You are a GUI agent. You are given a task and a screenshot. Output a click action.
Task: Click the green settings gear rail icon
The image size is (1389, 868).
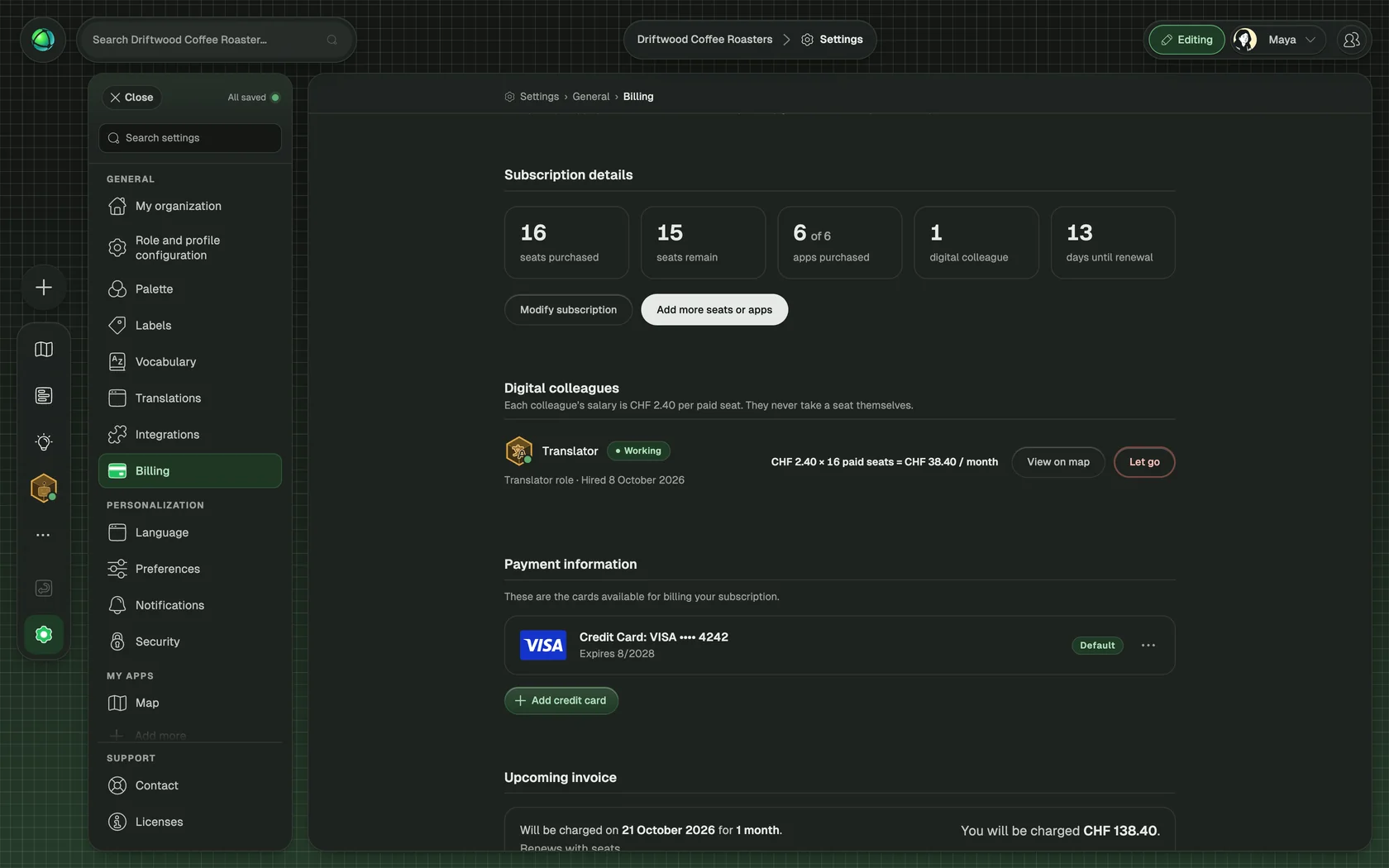click(x=44, y=634)
